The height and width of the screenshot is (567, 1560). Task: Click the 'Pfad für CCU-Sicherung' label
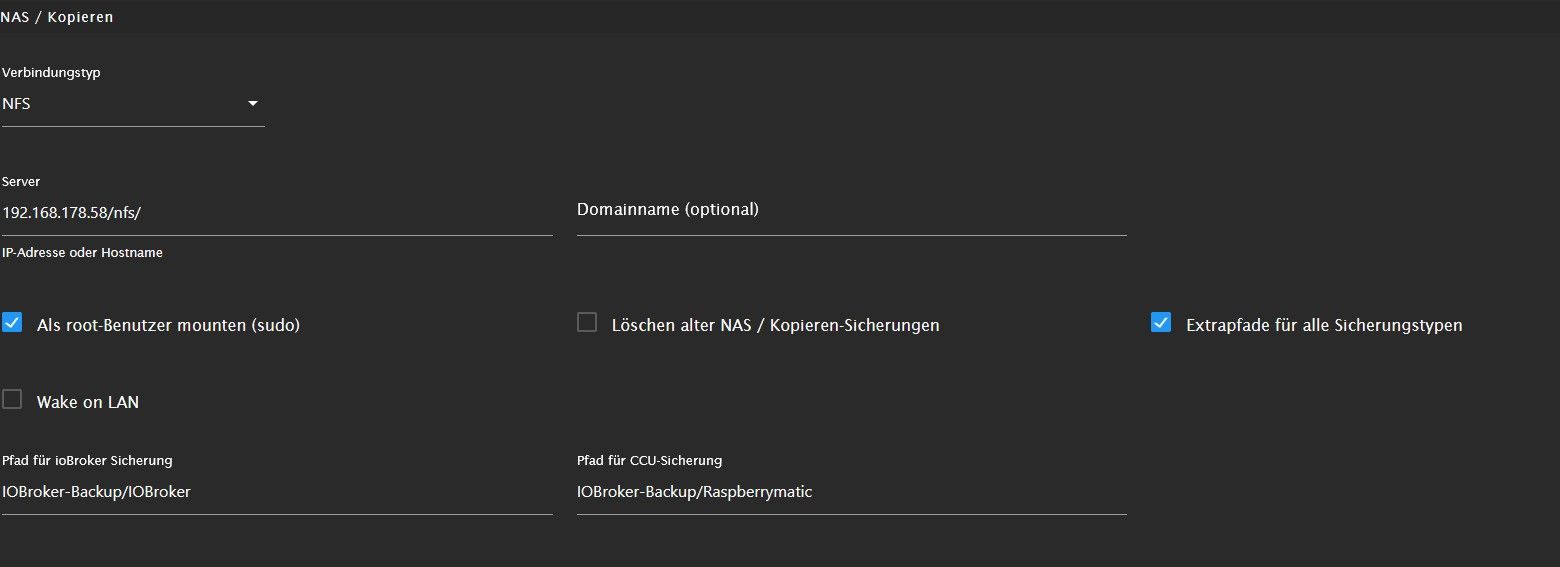click(x=649, y=460)
